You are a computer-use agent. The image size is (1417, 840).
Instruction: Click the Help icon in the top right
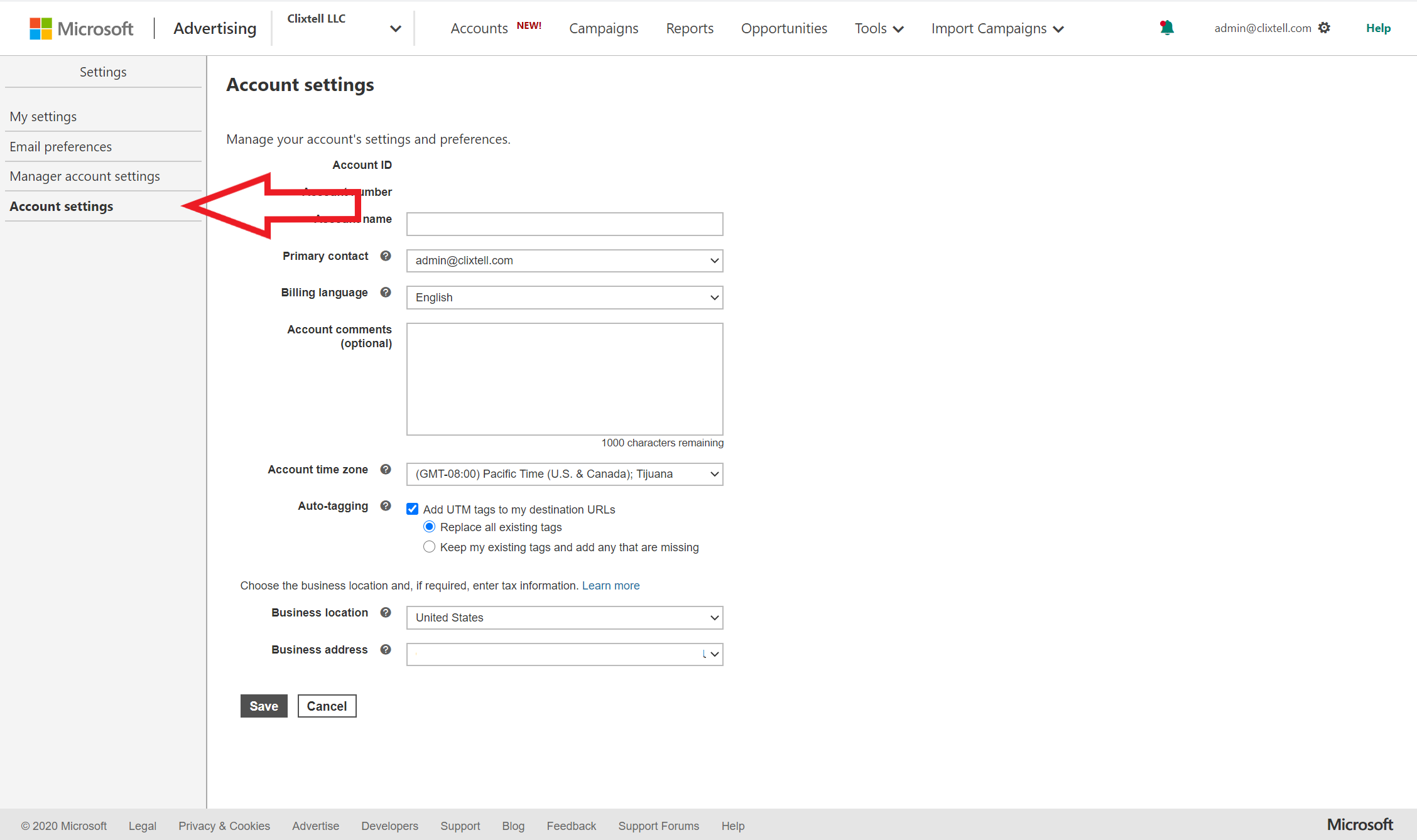[x=1379, y=27]
